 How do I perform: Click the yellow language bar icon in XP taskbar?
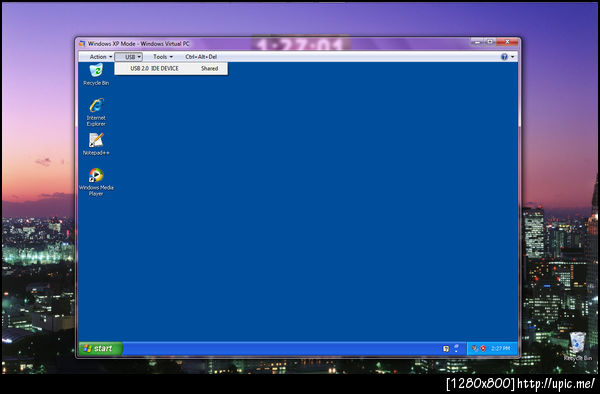pos(446,348)
